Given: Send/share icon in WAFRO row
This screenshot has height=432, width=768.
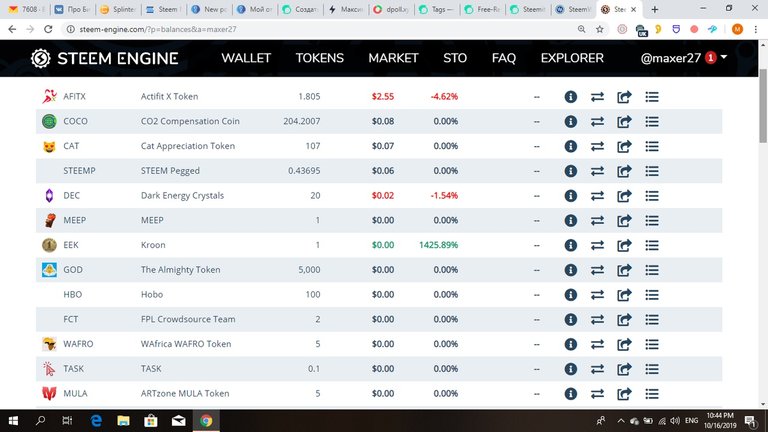Looking at the screenshot, I should pyautogui.click(x=624, y=344).
